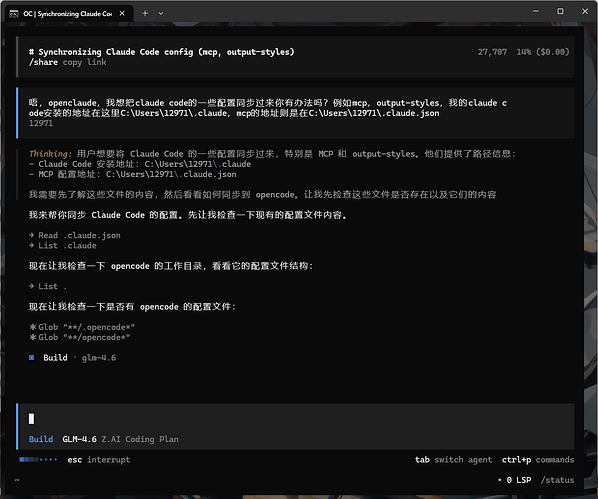
Task: Click the loading progress indicator near esc
Action: [38, 460]
